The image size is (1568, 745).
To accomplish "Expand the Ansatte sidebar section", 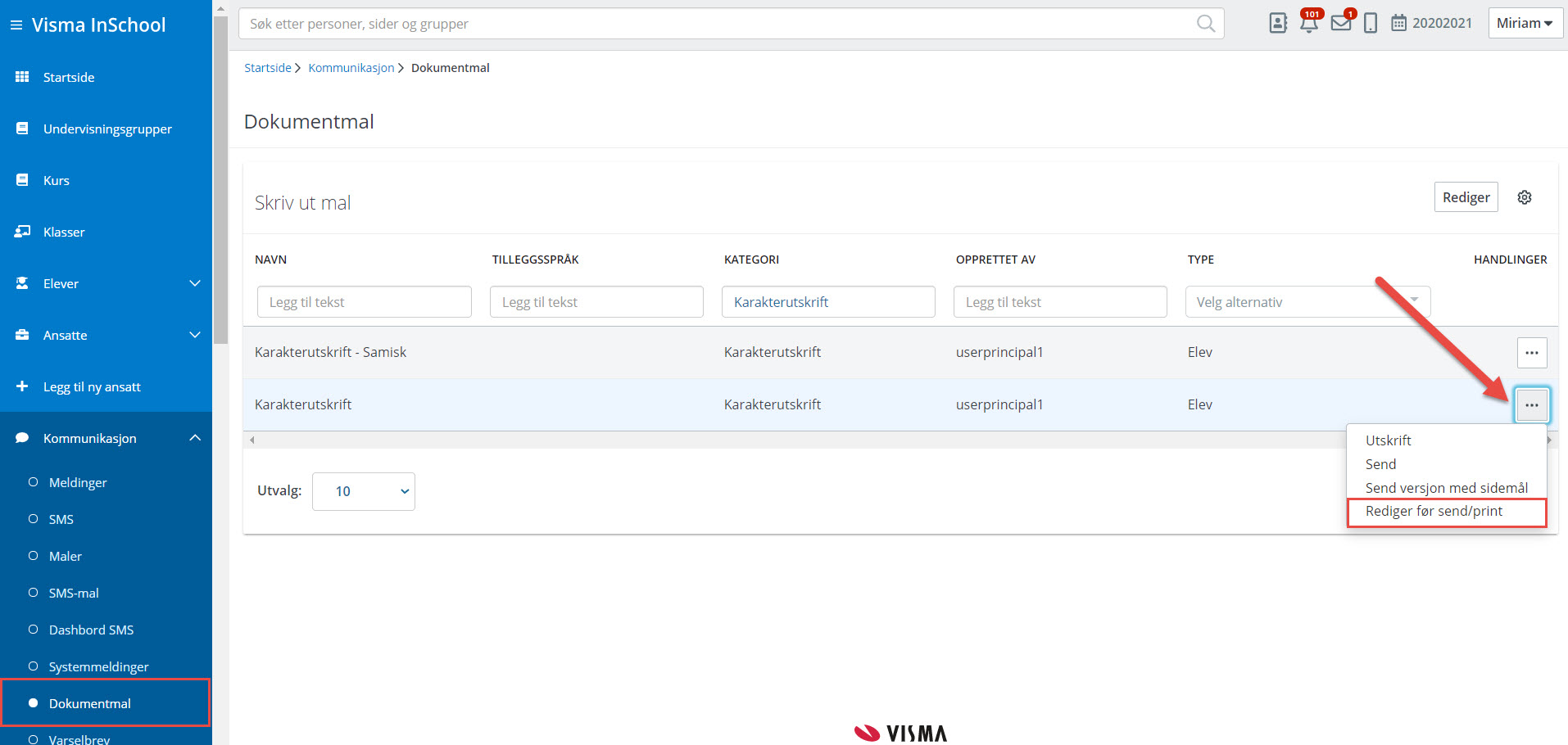I will [x=195, y=335].
